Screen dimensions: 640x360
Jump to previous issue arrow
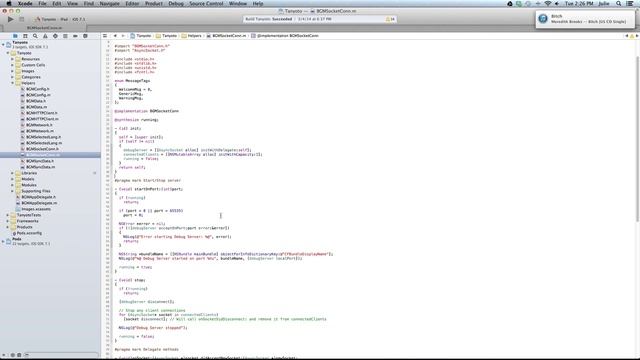[x=627, y=36]
